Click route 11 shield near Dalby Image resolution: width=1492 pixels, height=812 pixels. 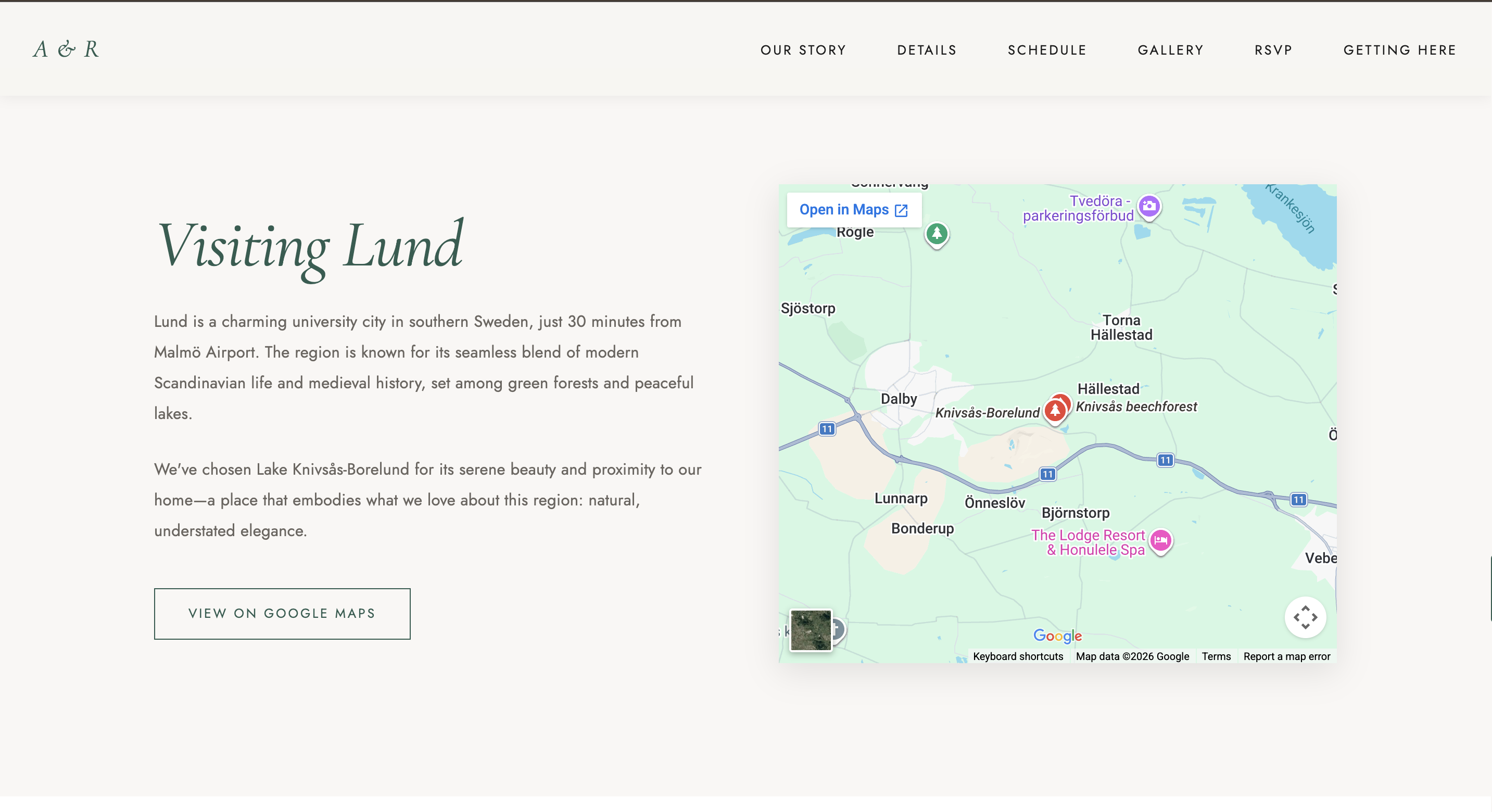827,429
